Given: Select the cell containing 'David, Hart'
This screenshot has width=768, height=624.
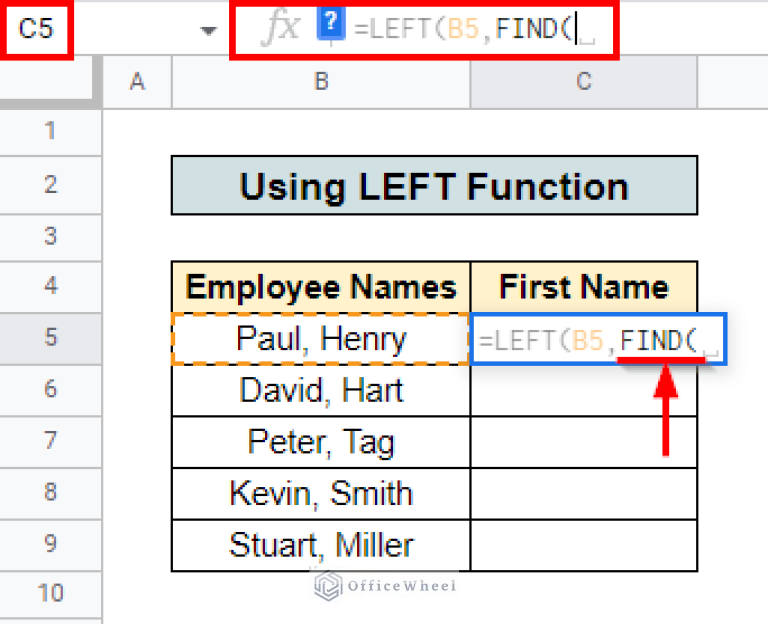Looking at the screenshot, I should (321, 390).
